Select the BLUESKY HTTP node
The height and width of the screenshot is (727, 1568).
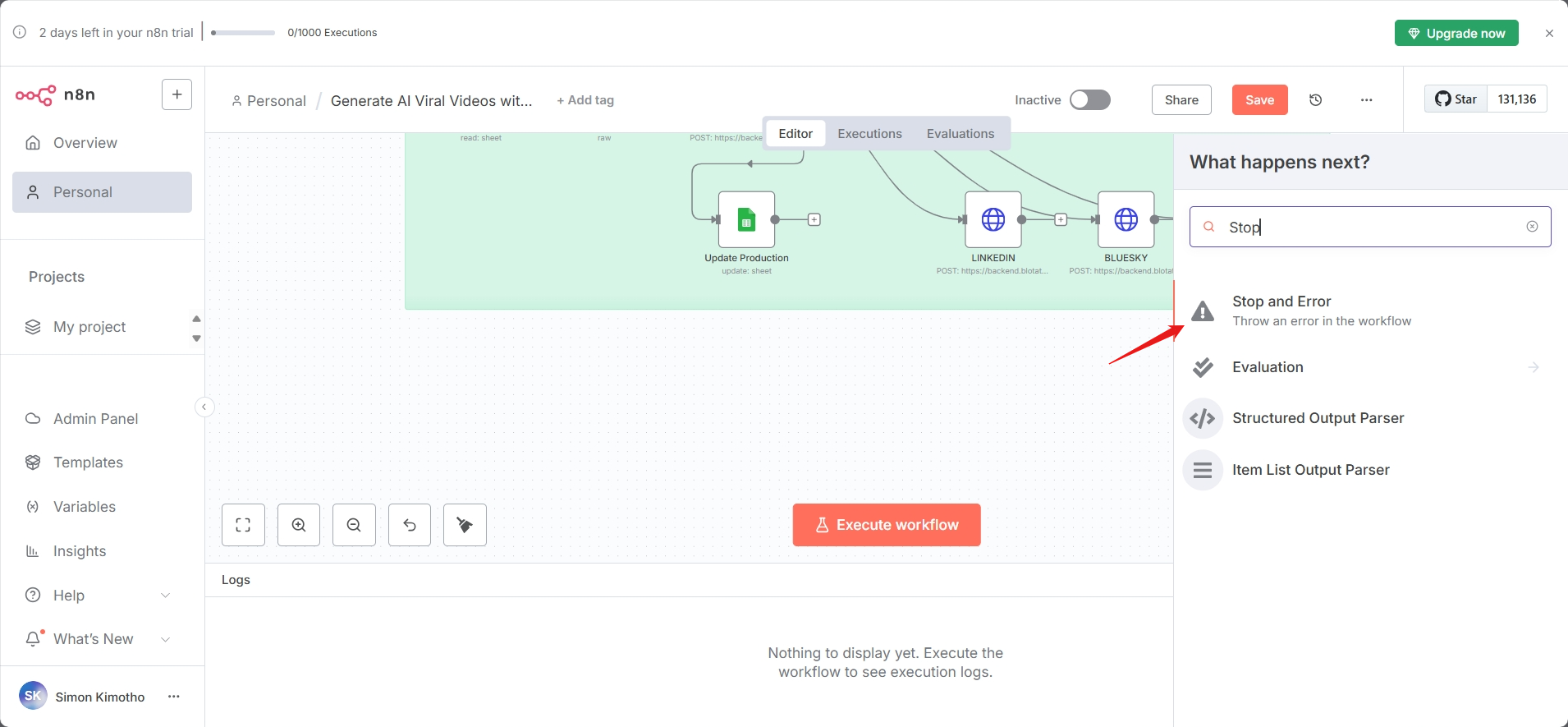pyautogui.click(x=1126, y=219)
